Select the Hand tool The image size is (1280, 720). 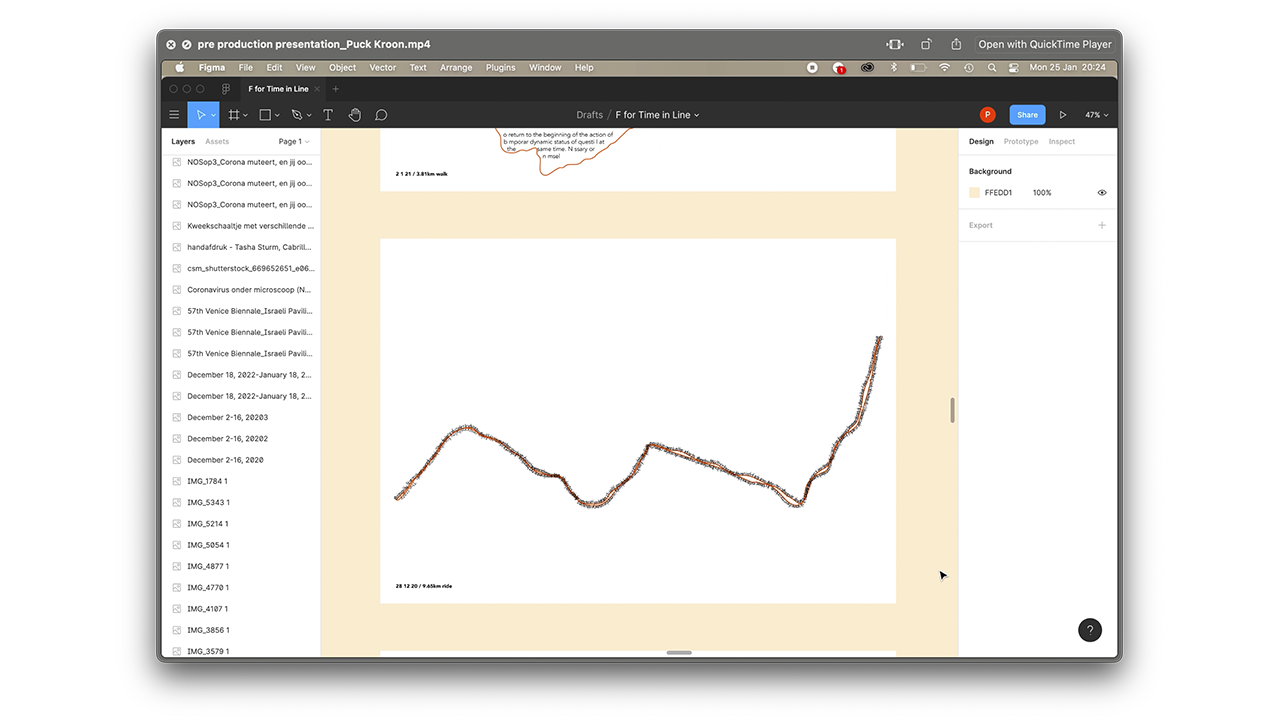[x=354, y=115]
